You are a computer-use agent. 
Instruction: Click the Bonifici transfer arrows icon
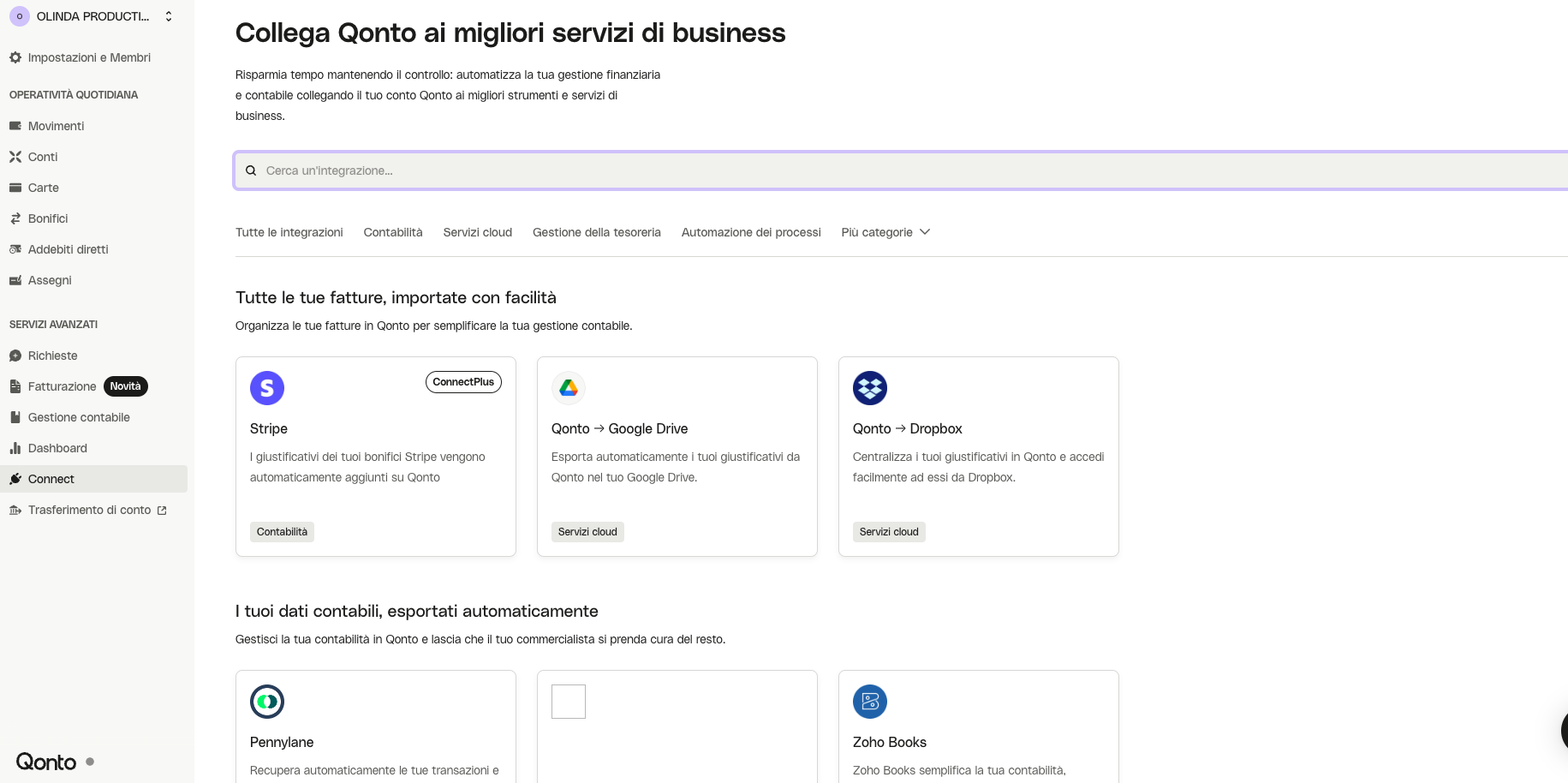(x=15, y=218)
